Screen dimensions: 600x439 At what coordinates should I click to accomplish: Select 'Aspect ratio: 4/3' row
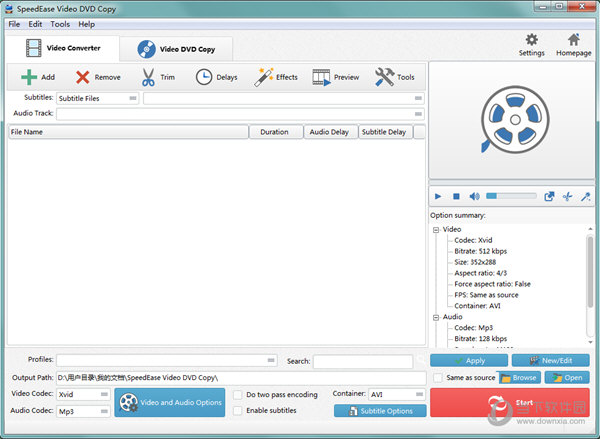tap(481, 273)
